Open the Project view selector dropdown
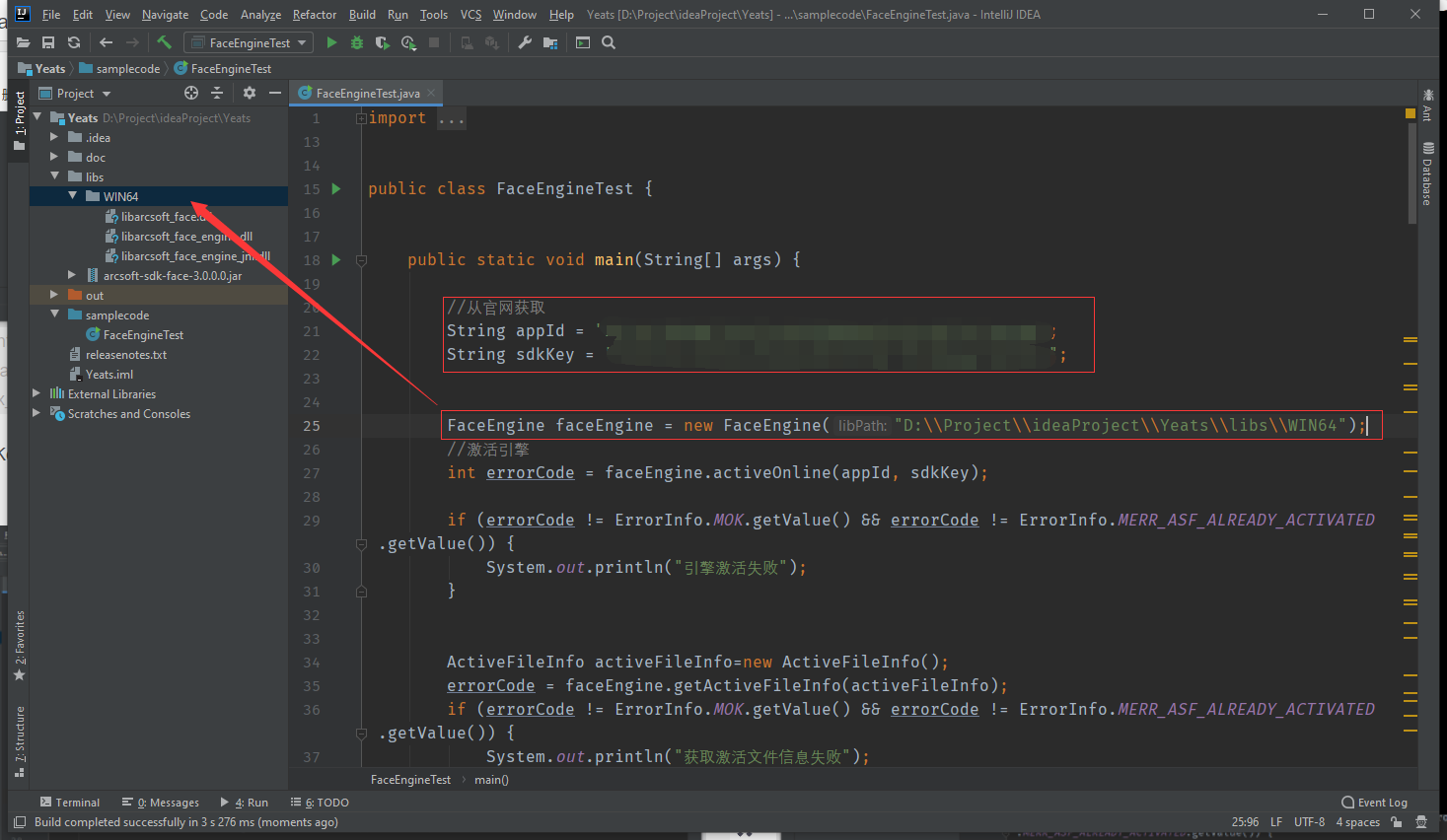Image resolution: width=1447 pixels, height=840 pixels. tap(75, 93)
